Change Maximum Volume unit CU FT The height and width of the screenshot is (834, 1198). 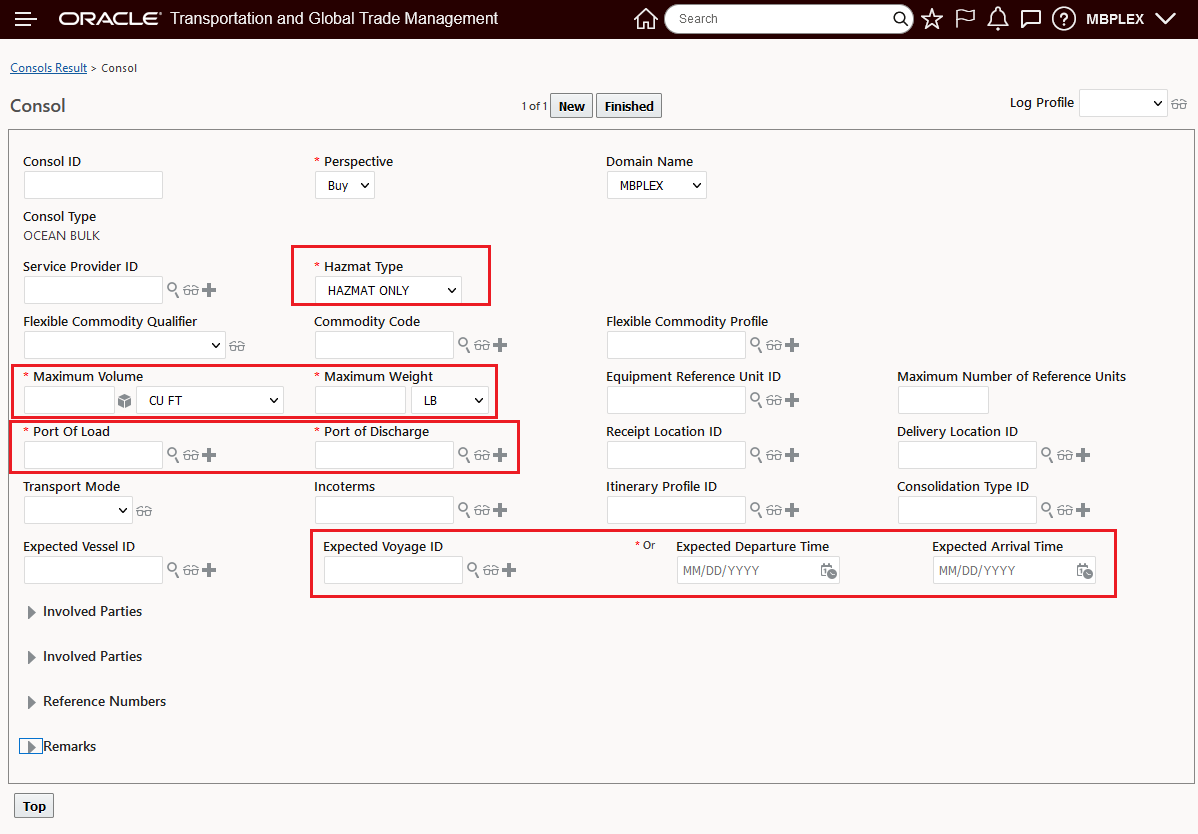210,400
